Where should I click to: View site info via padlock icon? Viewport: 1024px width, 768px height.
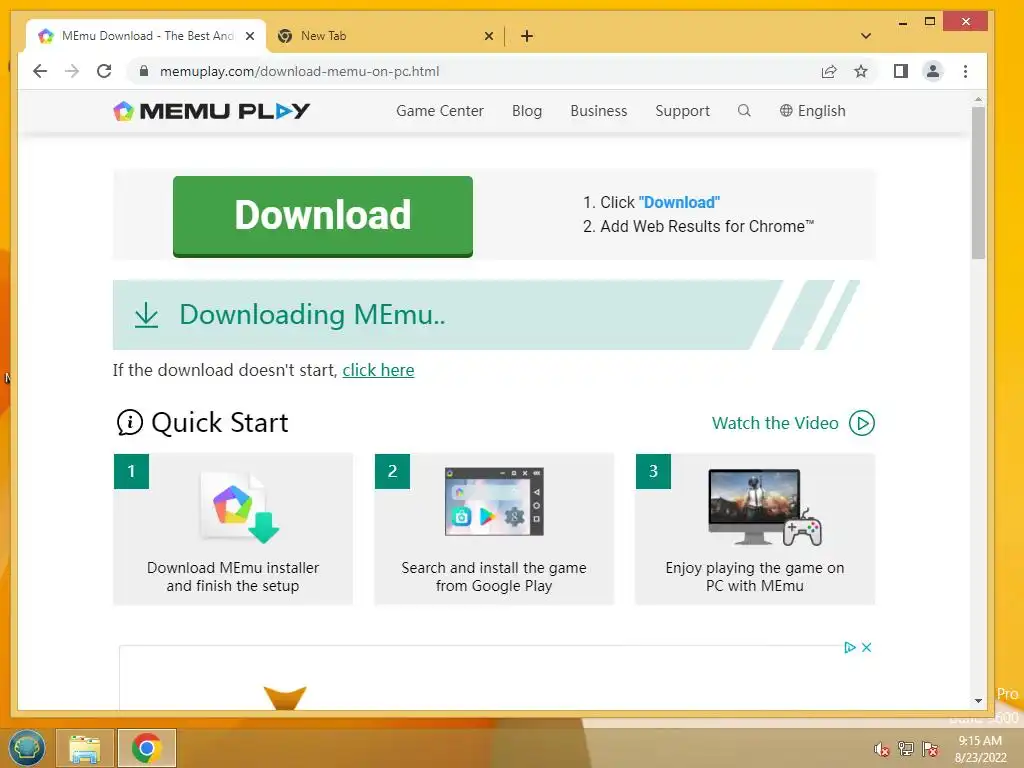144,71
